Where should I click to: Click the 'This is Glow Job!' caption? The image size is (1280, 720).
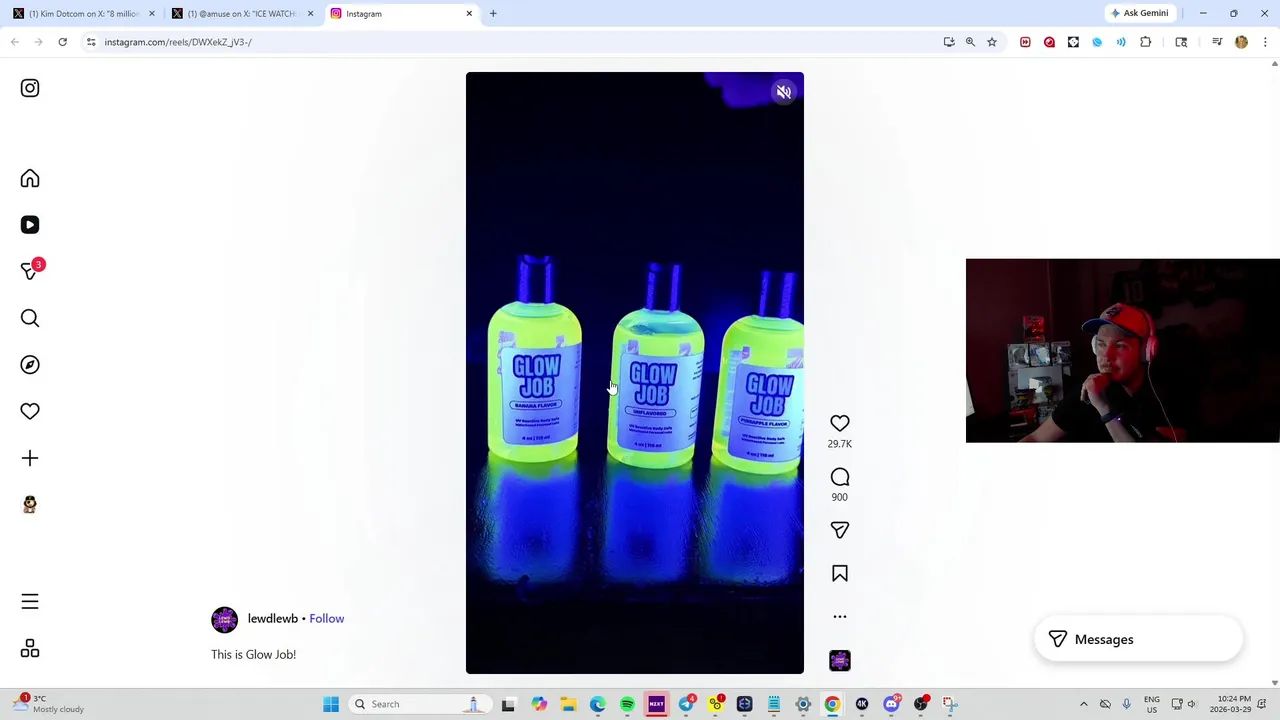pos(253,654)
